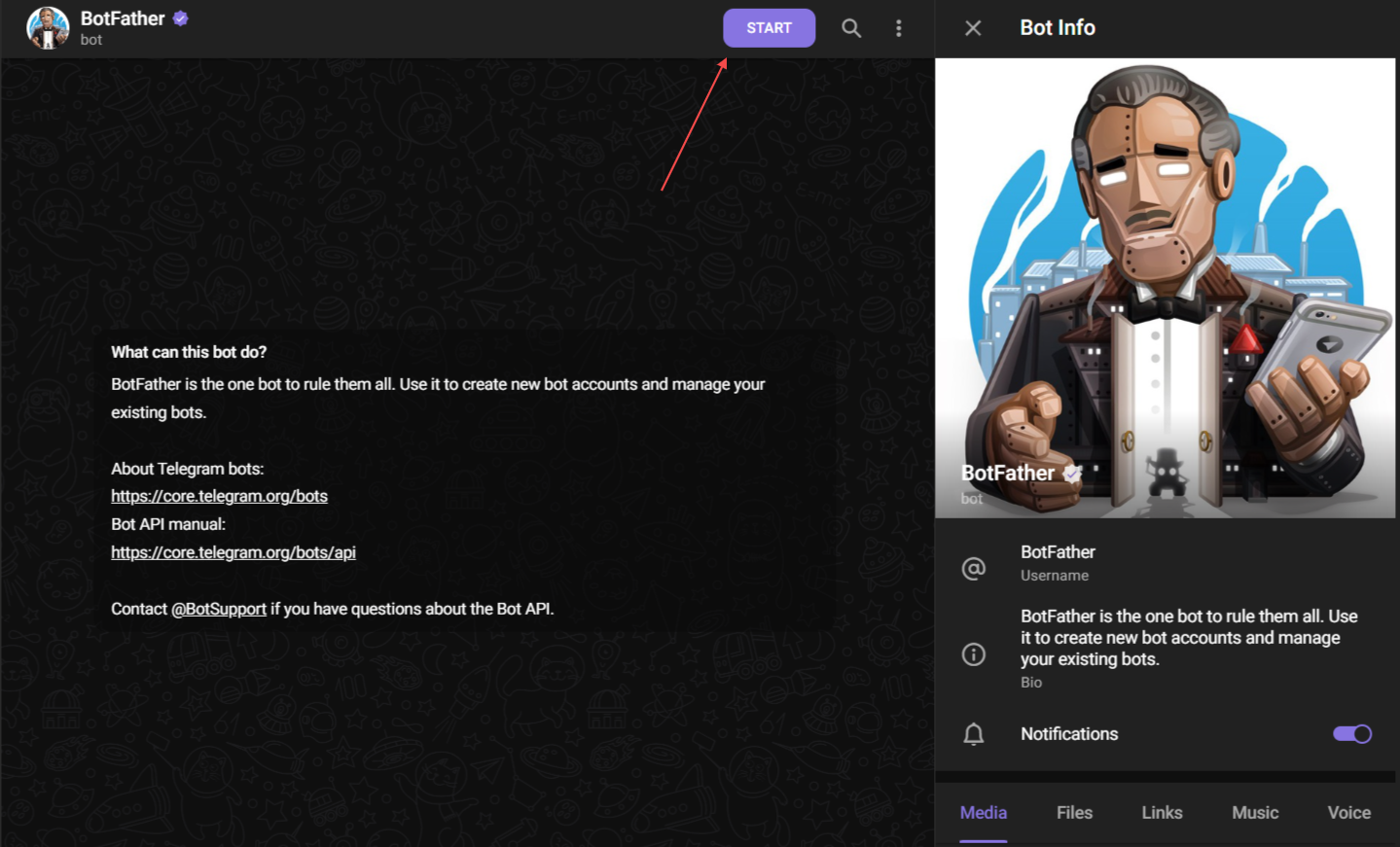The height and width of the screenshot is (847, 1400).
Task: Open the three-dot more options menu
Action: coord(898,28)
